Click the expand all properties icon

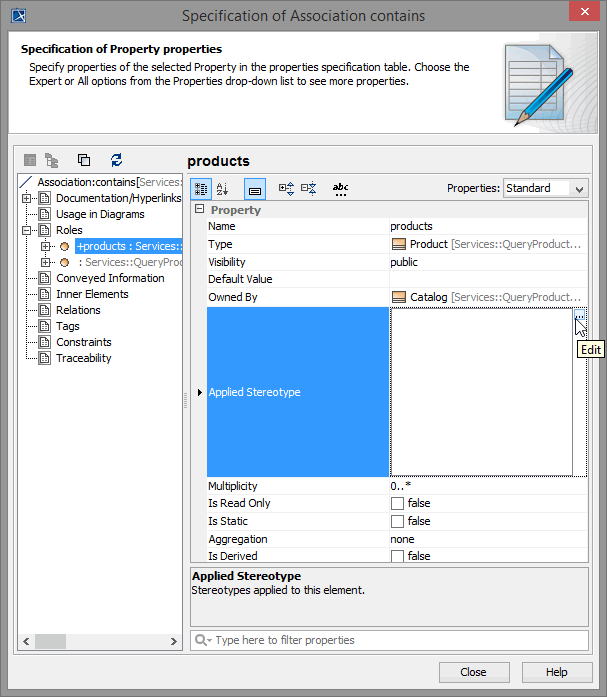click(x=286, y=188)
